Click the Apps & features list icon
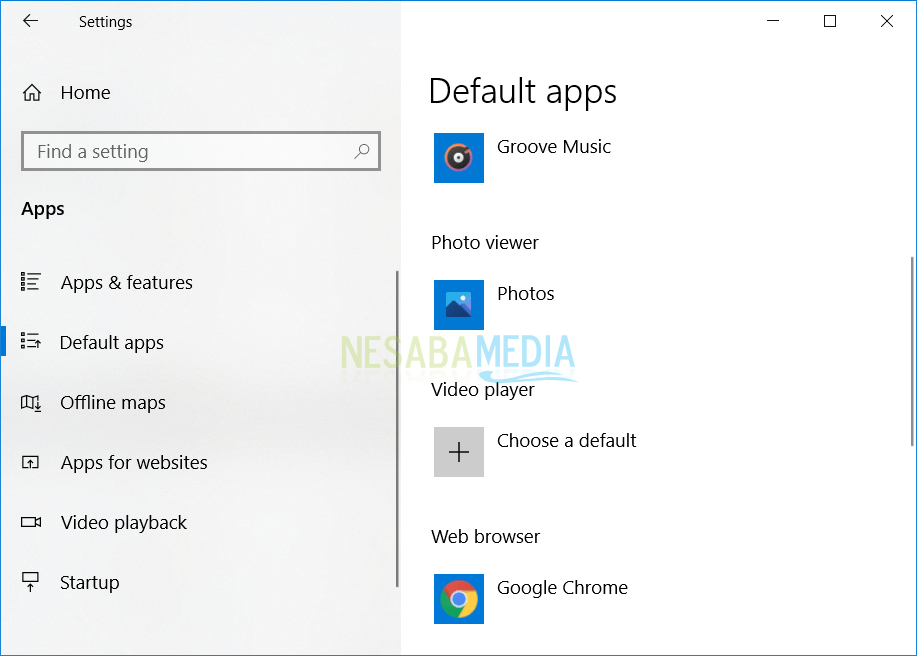This screenshot has width=917, height=656. pos(30,282)
